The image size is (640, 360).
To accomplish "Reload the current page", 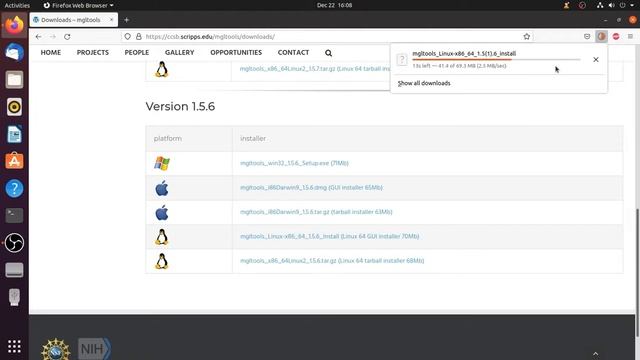I will click(67, 37).
